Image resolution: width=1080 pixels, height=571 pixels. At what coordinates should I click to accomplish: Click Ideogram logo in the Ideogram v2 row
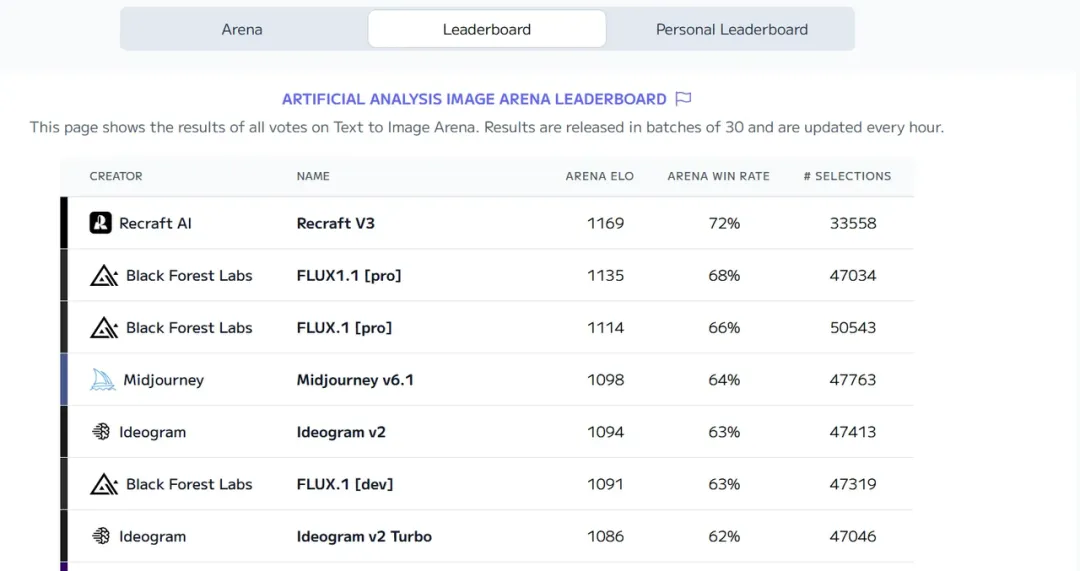pyautogui.click(x=101, y=432)
